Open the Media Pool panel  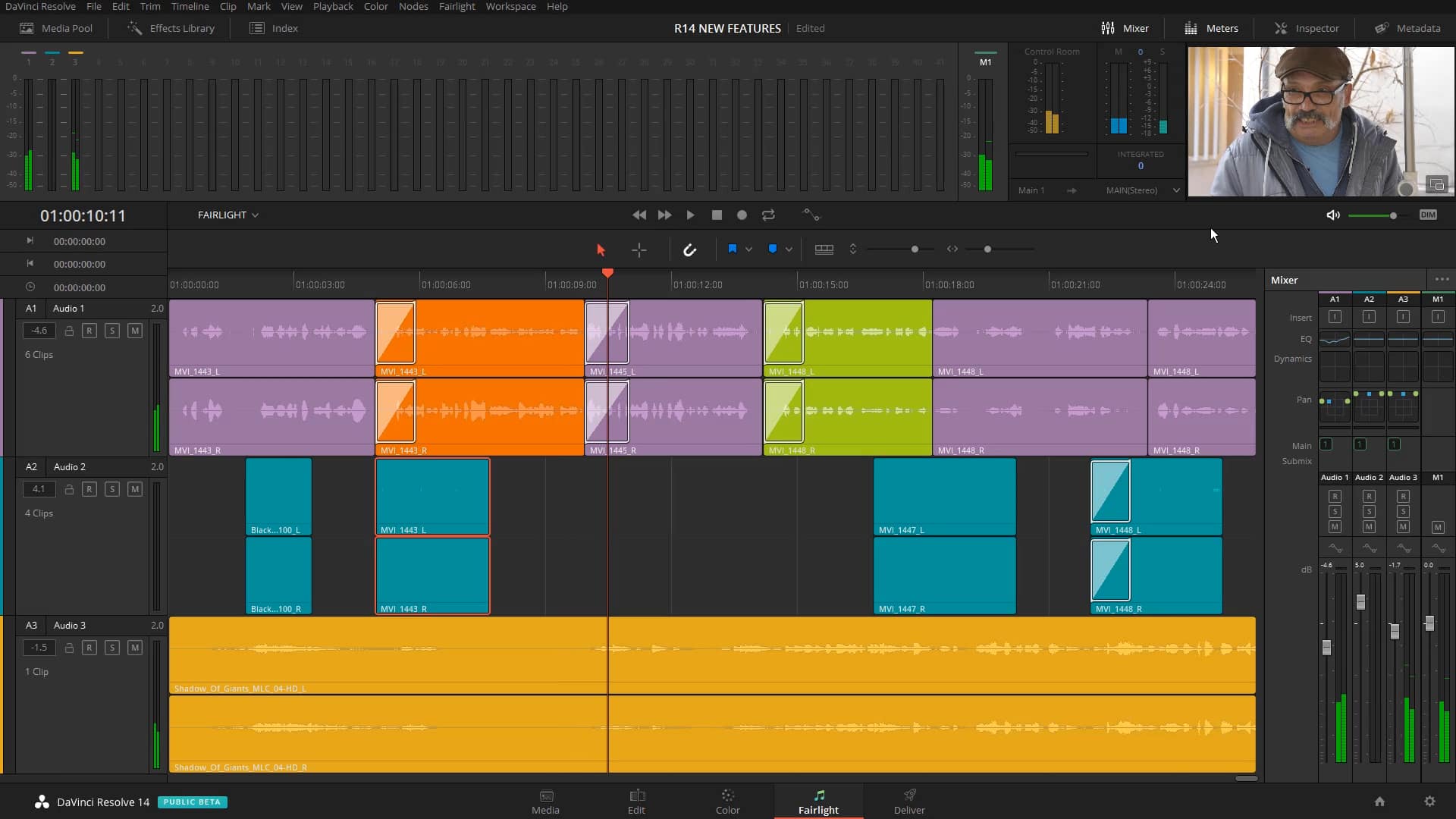56,28
